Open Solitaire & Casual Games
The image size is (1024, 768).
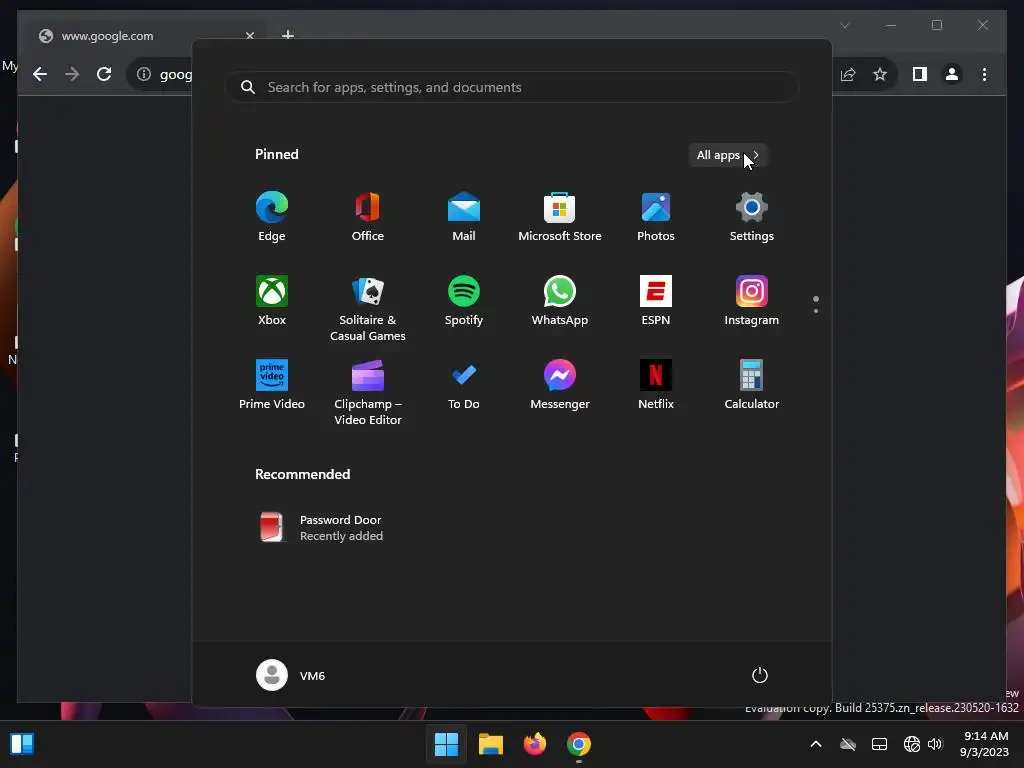(368, 308)
